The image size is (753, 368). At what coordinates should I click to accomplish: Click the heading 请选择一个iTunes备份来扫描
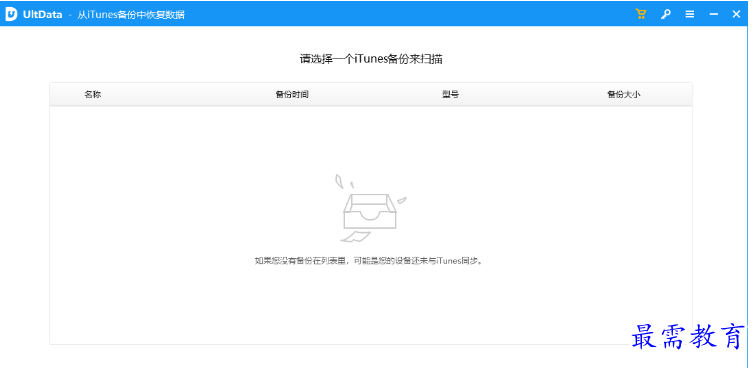371,59
